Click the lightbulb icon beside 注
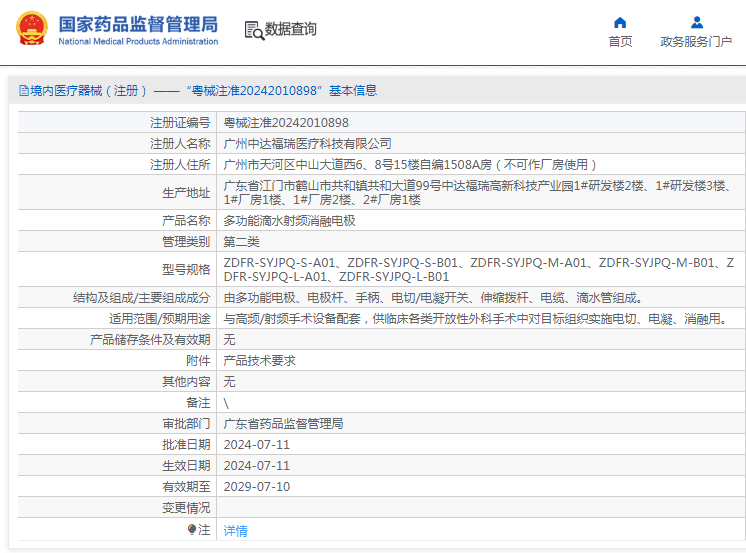 point(192,529)
